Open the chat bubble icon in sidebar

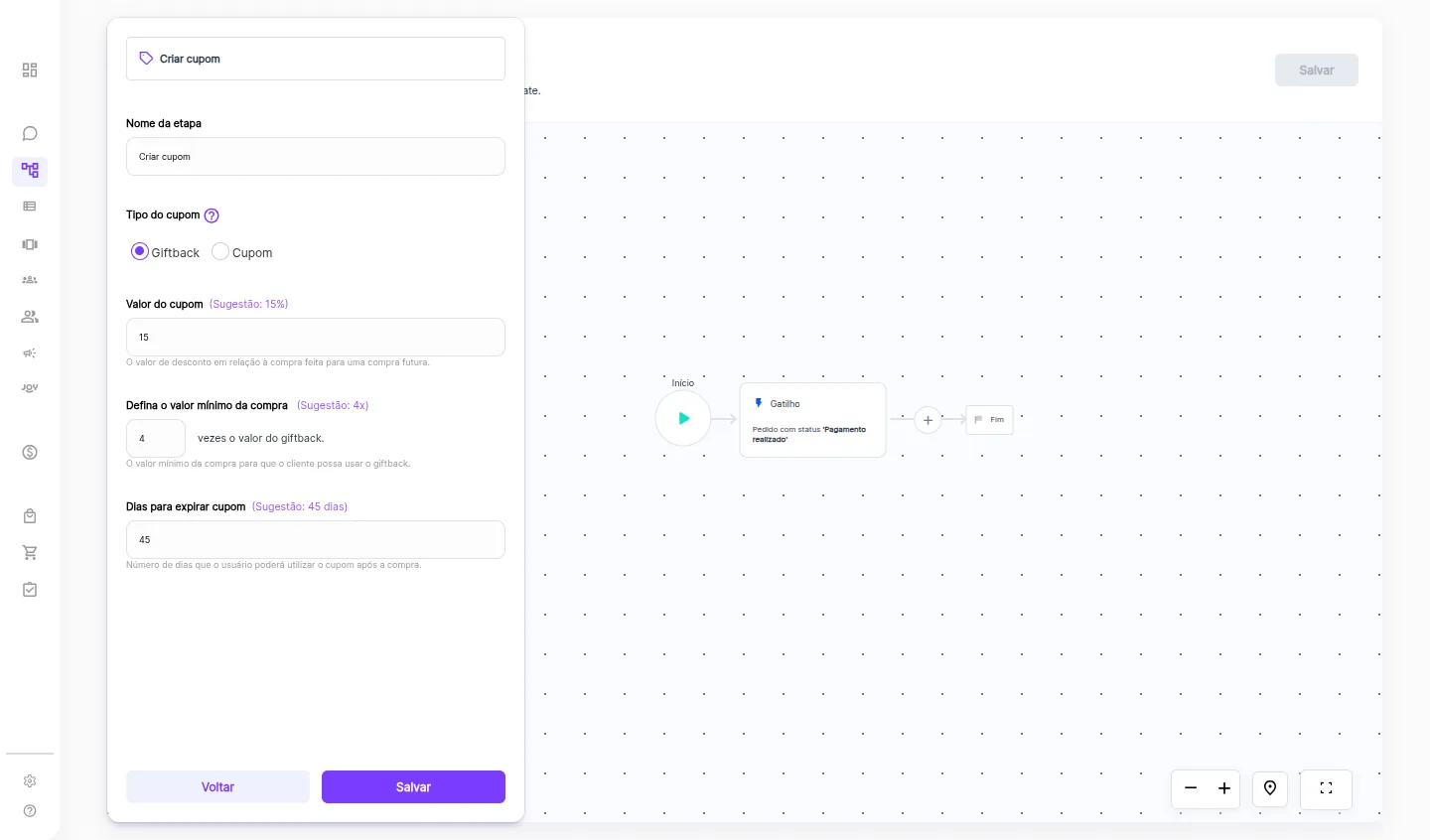click(x=30, y=133)
